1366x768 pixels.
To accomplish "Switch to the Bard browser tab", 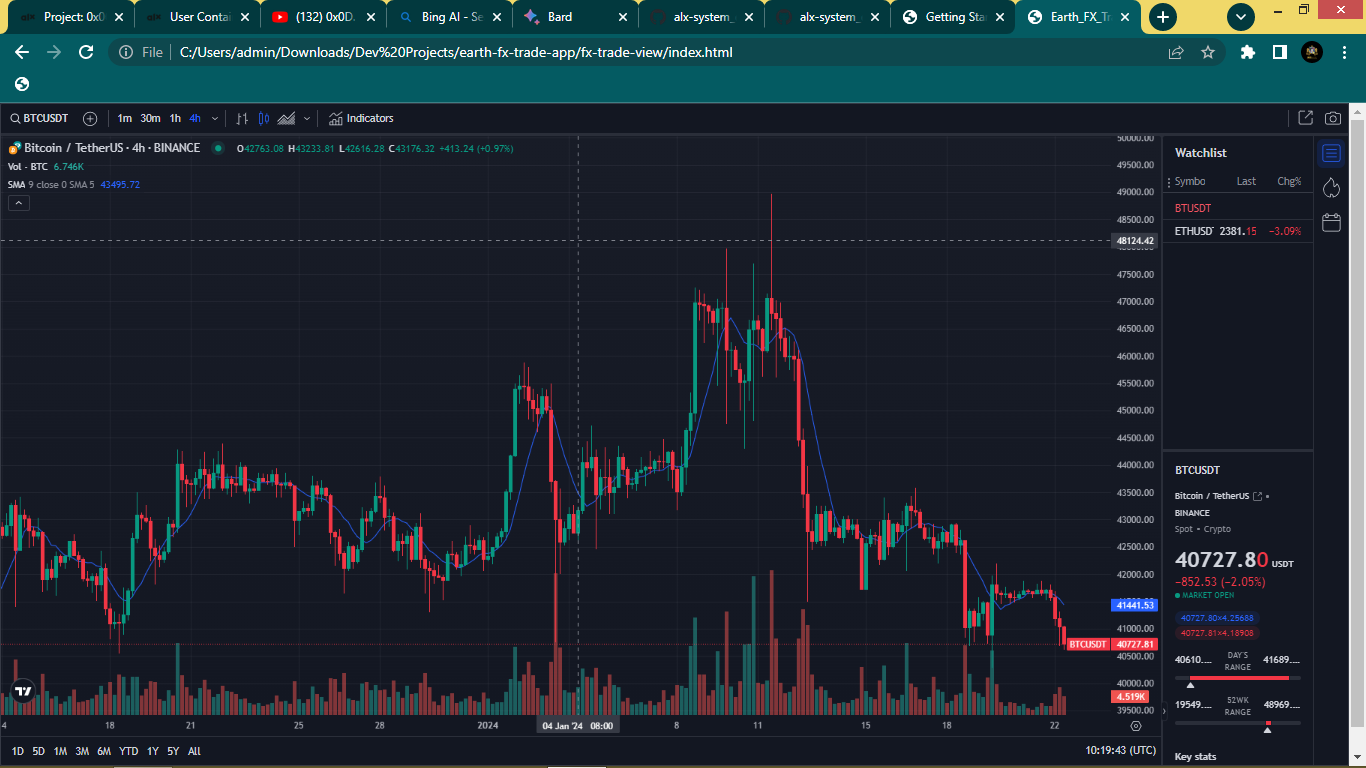I will [x=560, y=17].
